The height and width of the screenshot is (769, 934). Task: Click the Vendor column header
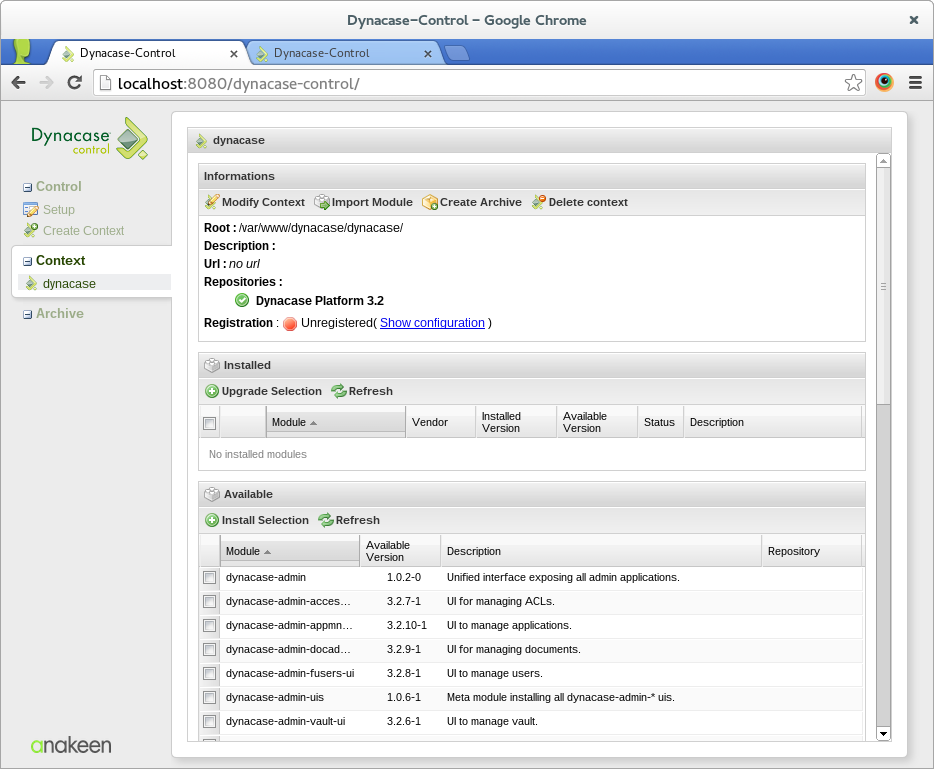[x=441, y=422]
